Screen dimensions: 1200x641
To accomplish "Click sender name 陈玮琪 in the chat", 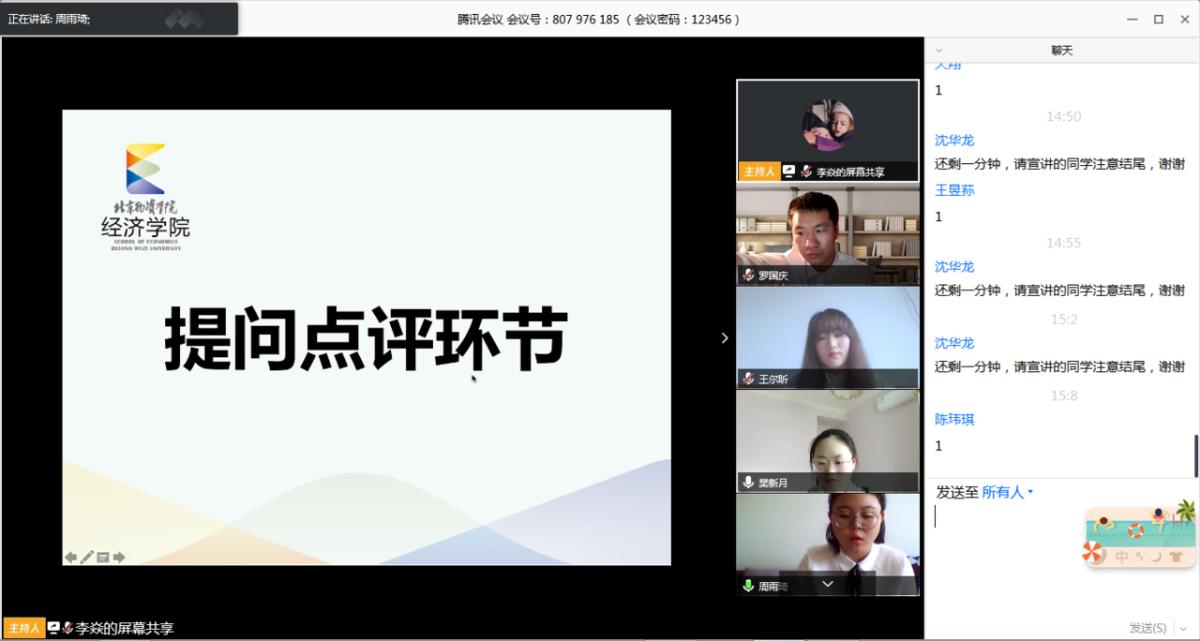I will pyautogui.click(x=954, y=420).
